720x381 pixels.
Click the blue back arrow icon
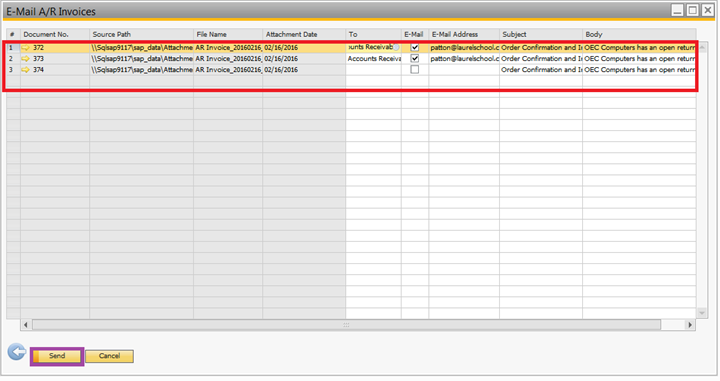(x=17, y=352)
